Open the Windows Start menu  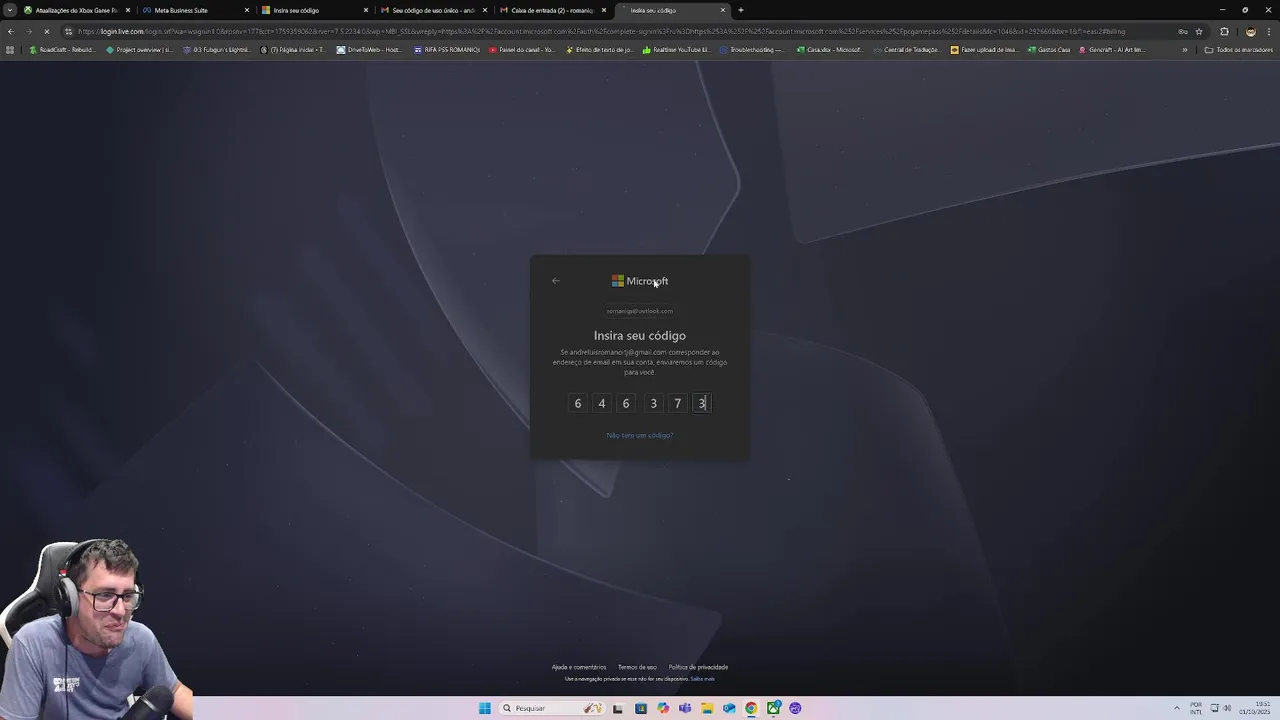pos(485,708)
